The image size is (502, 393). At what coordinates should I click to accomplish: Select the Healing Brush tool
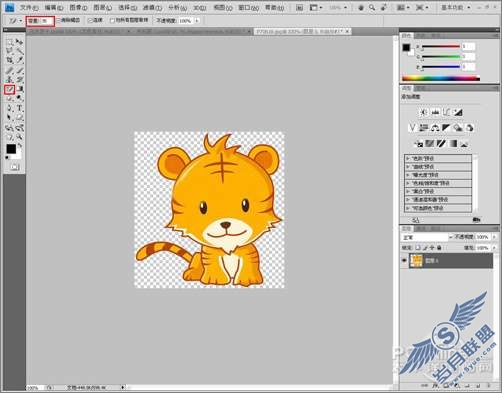coord(10,70)
